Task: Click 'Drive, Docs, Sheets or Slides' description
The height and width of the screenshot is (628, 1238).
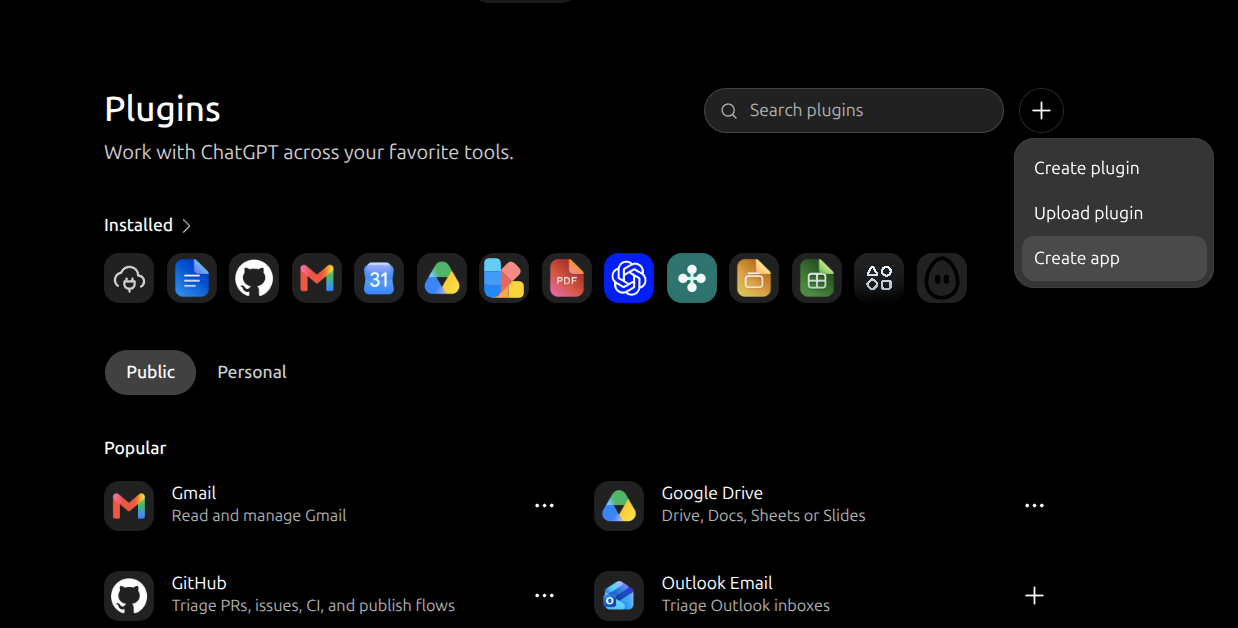Action: point(764,516)
